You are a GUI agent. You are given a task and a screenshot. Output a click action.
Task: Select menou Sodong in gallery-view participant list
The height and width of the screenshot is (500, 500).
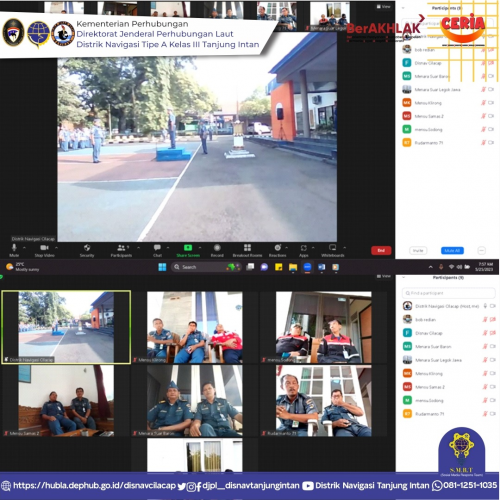click(x=448, y=400)
